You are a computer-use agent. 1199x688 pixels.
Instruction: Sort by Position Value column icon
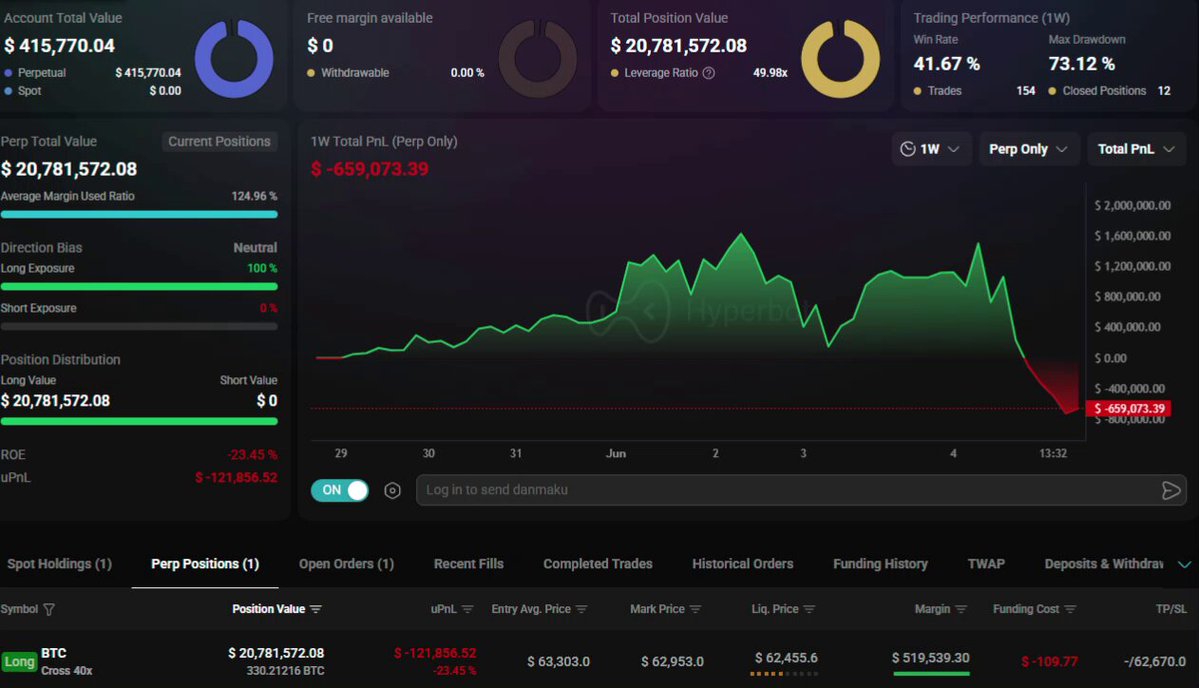[316, 609]
